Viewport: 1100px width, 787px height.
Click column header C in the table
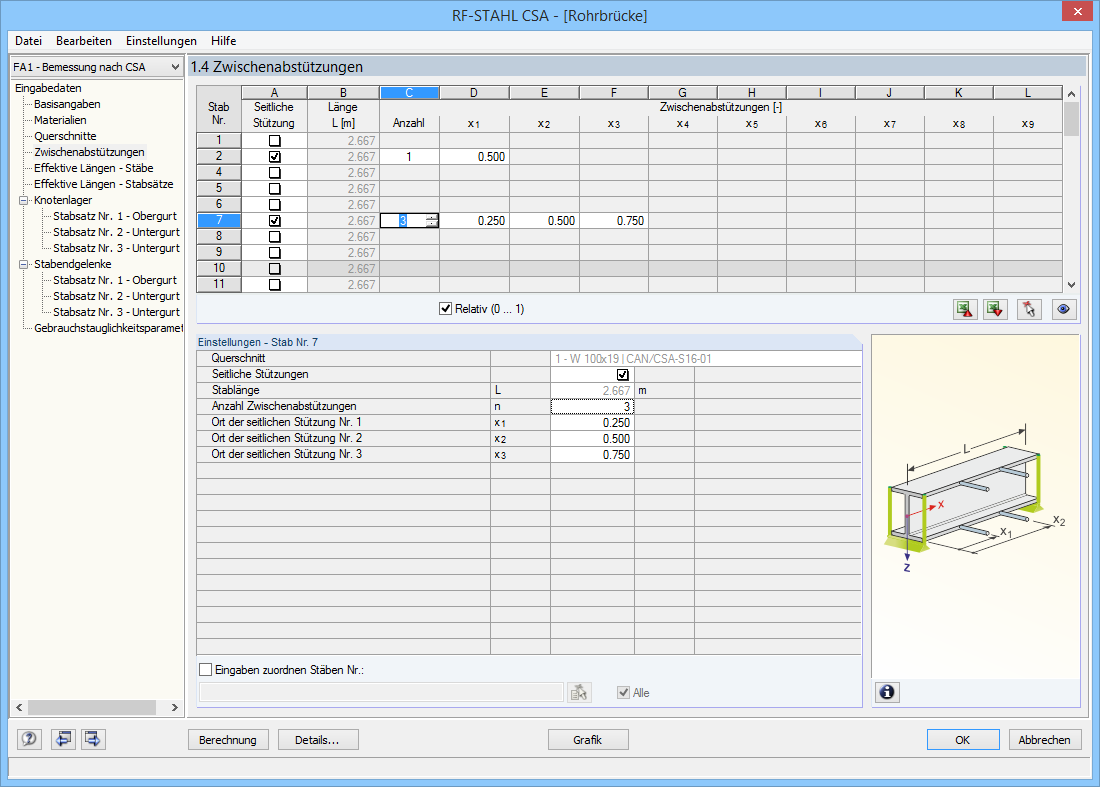[409, 93]
